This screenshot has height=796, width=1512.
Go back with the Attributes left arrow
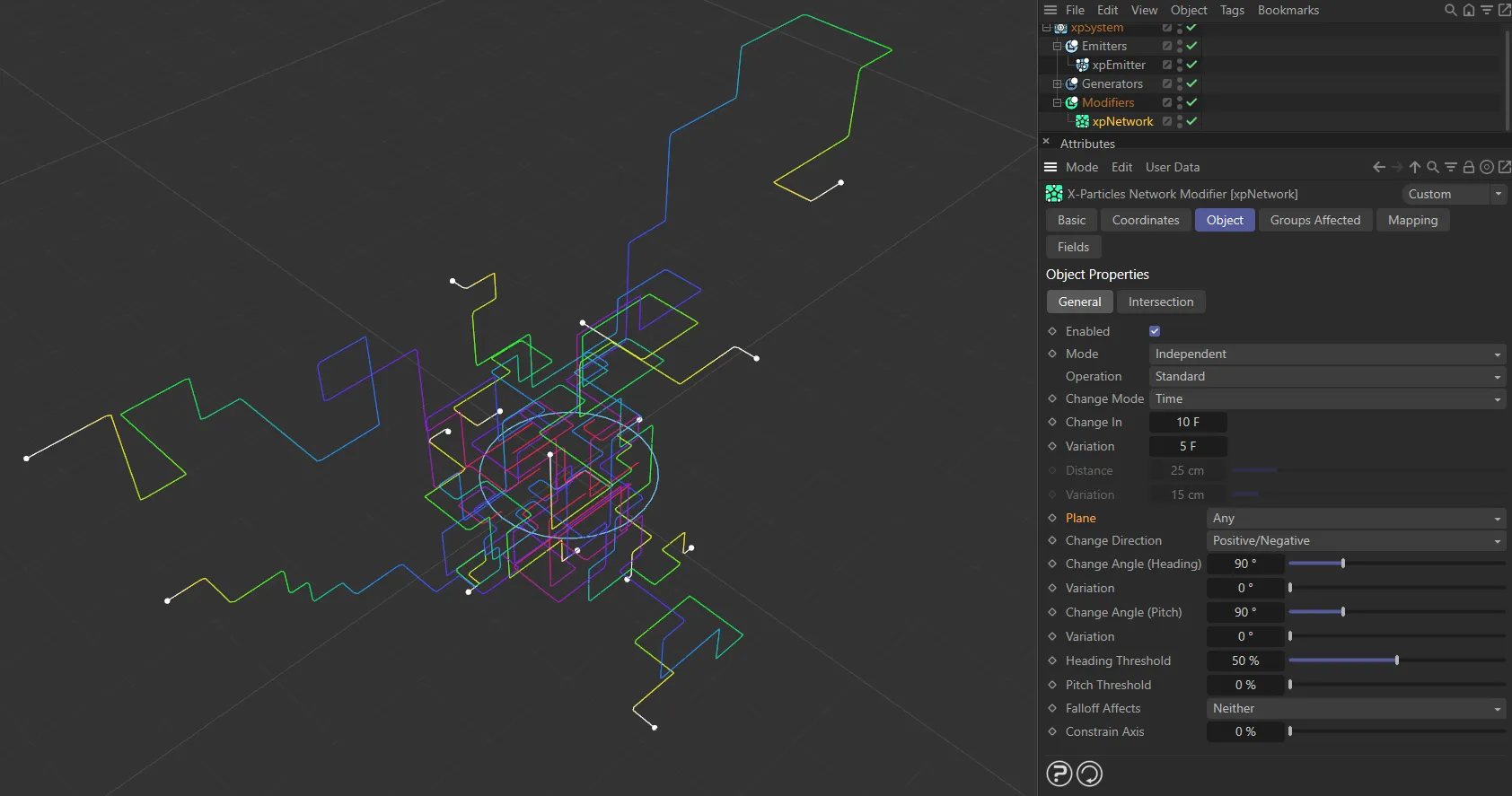pos(1379,167)
